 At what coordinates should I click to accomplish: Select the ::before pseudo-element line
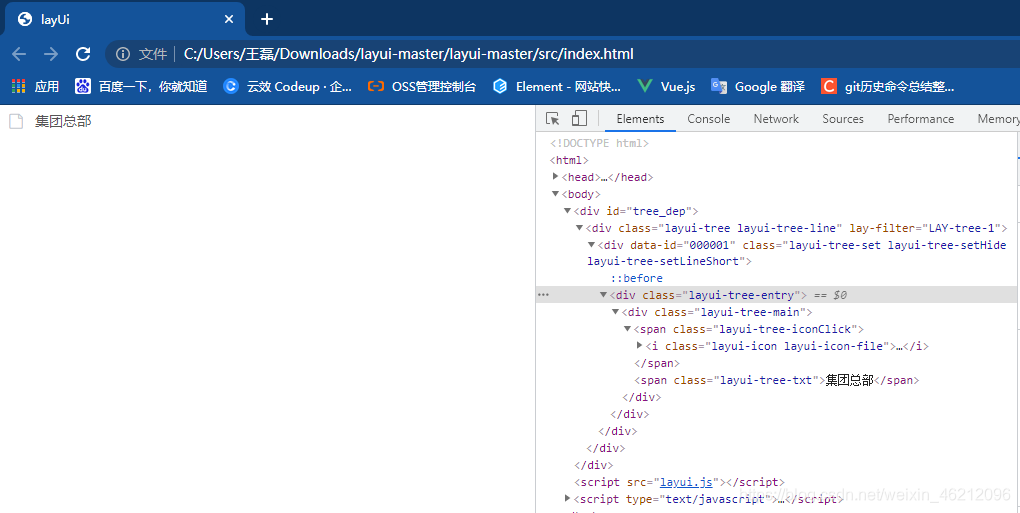(x=636, y=278)
